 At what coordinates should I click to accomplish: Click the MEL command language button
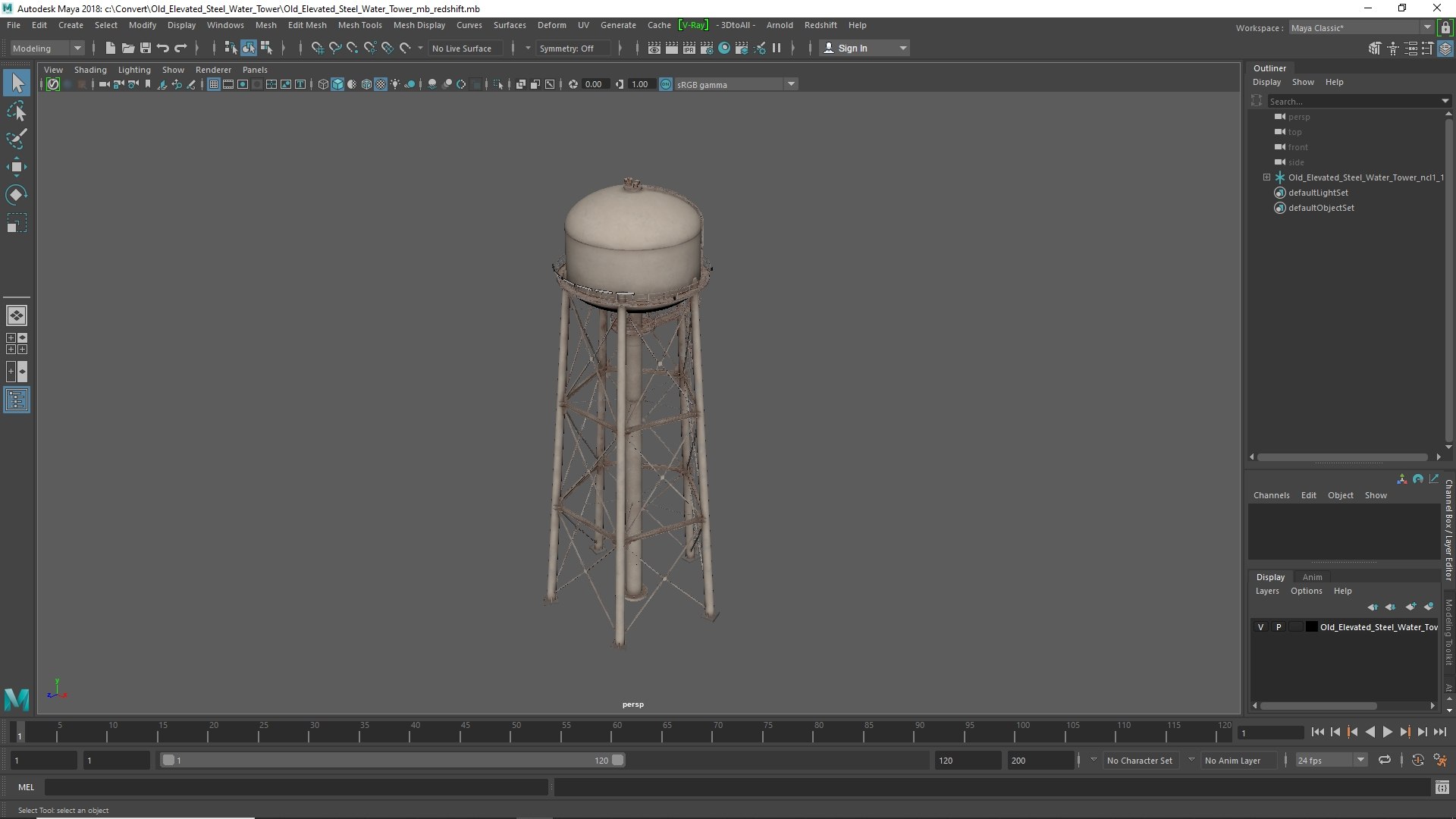27,787
